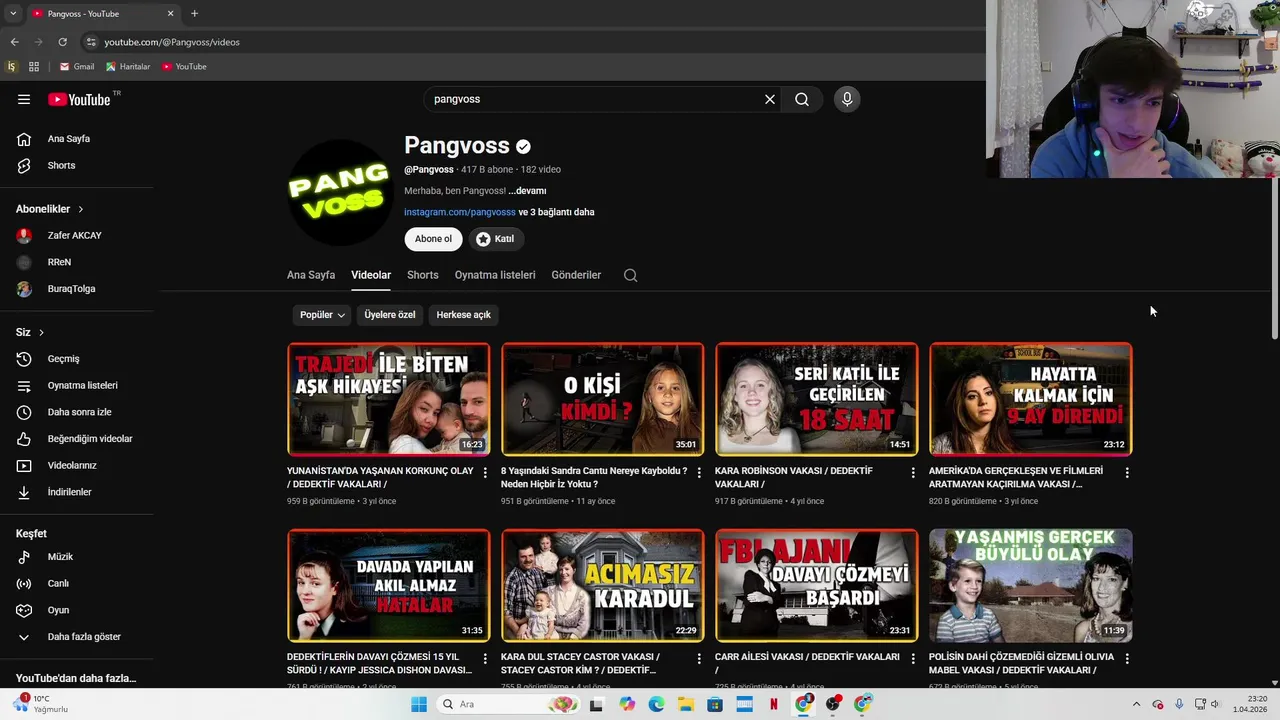Open the Gmail bookmark
This screenshot has height=720, width=1280.
click(x=77, y=67)
